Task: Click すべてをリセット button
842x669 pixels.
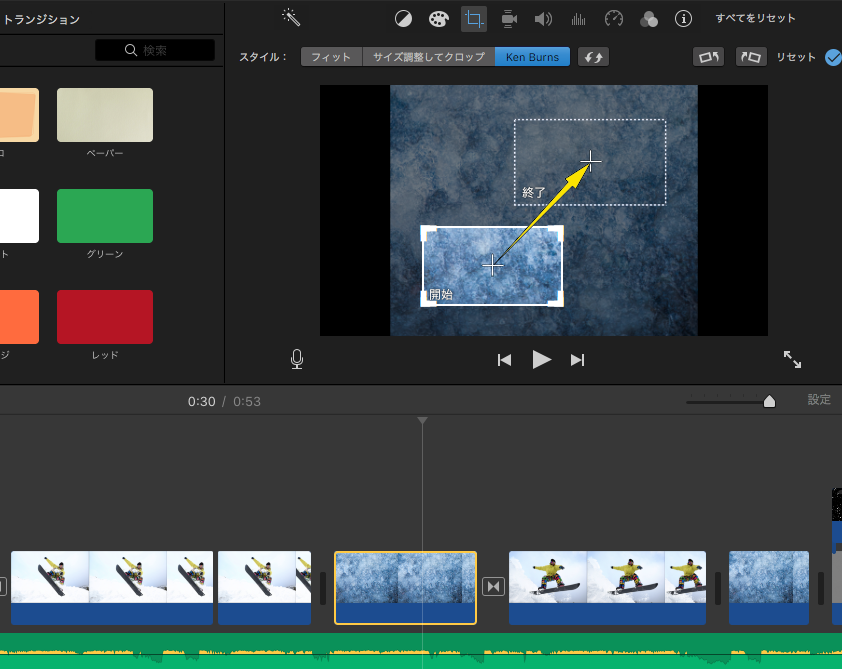Action: tap(755, 18)
